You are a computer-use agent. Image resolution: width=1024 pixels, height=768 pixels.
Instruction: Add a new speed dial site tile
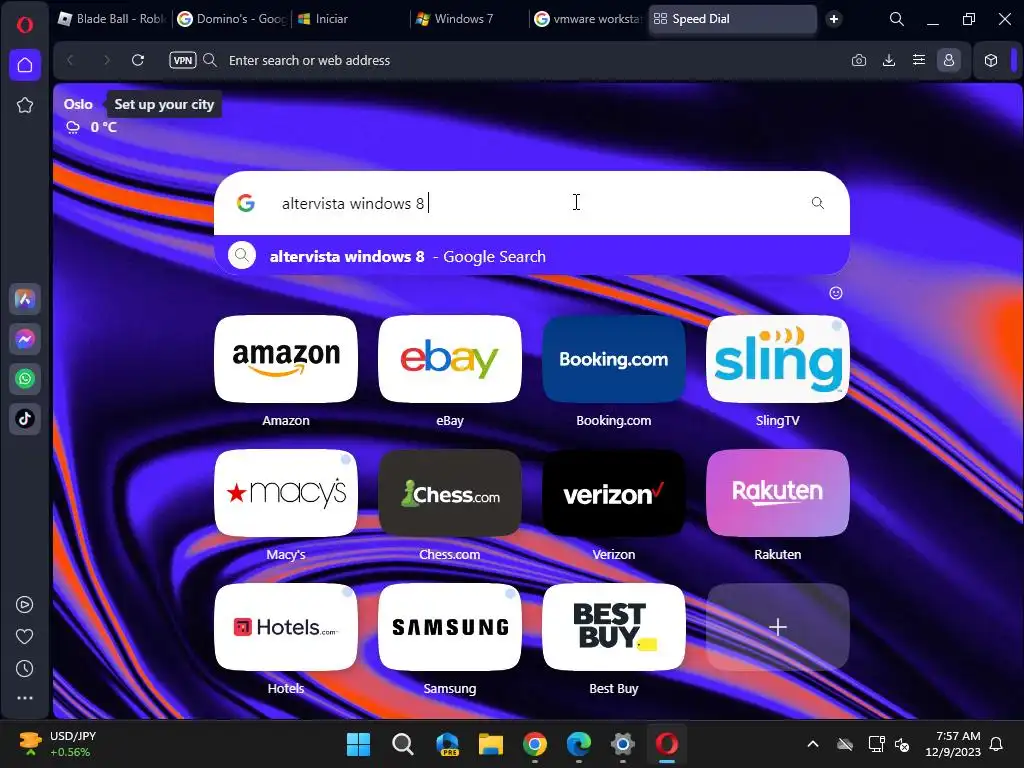[x=778, y=627]
